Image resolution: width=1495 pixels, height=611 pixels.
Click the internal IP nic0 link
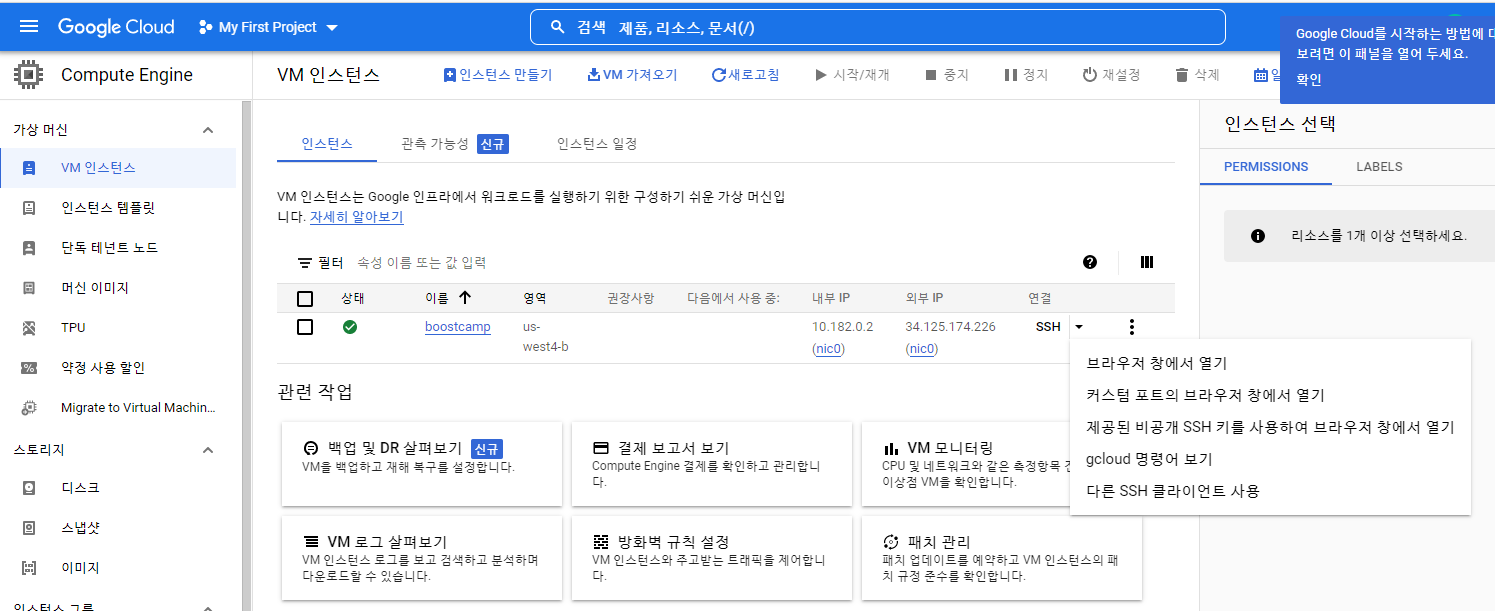(x=829, y=349)
